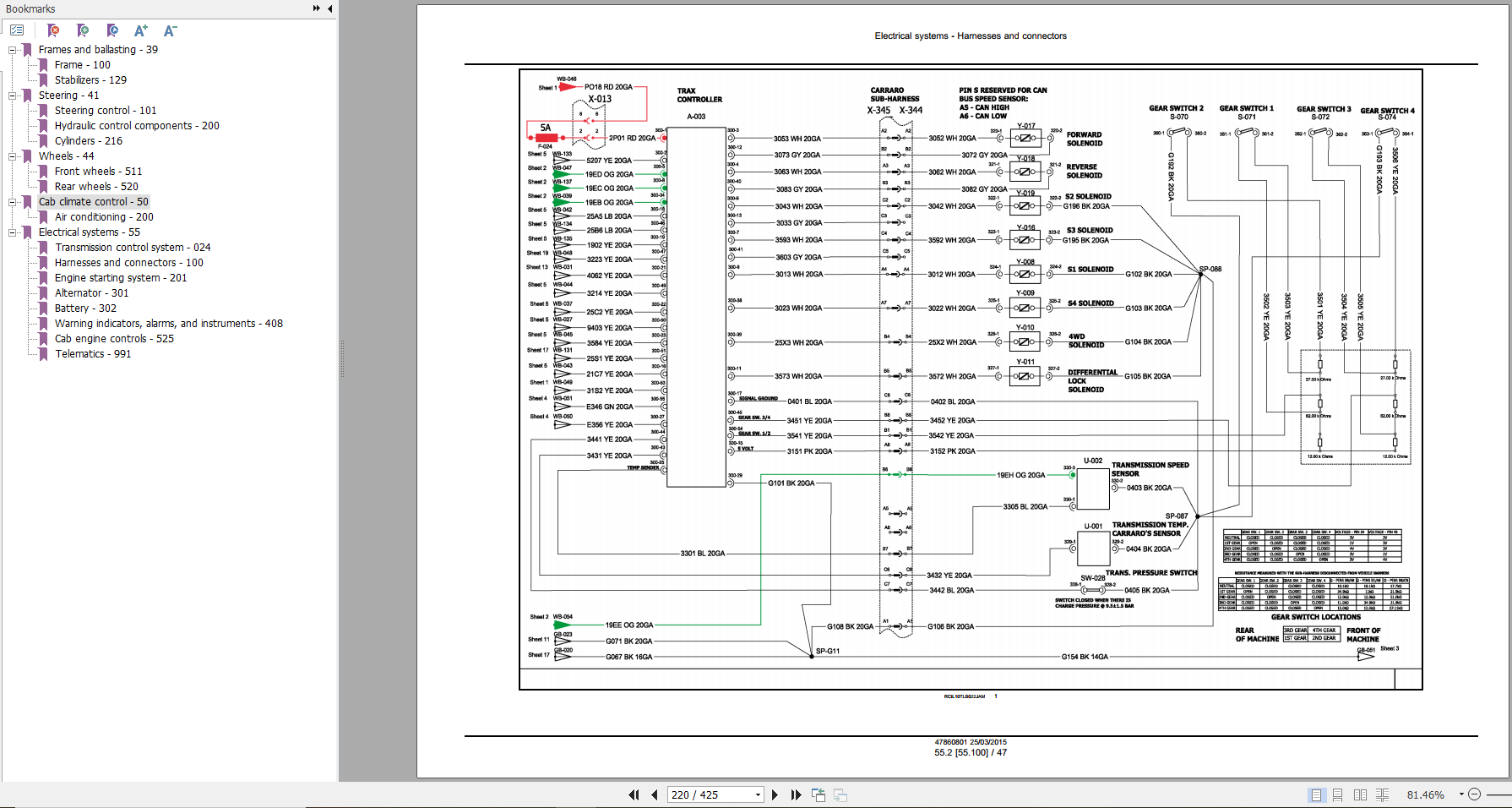This screenshot has height=808, width=1512.
Task: Open bookmark Cylinders - 216
Action: coord(89,141)
